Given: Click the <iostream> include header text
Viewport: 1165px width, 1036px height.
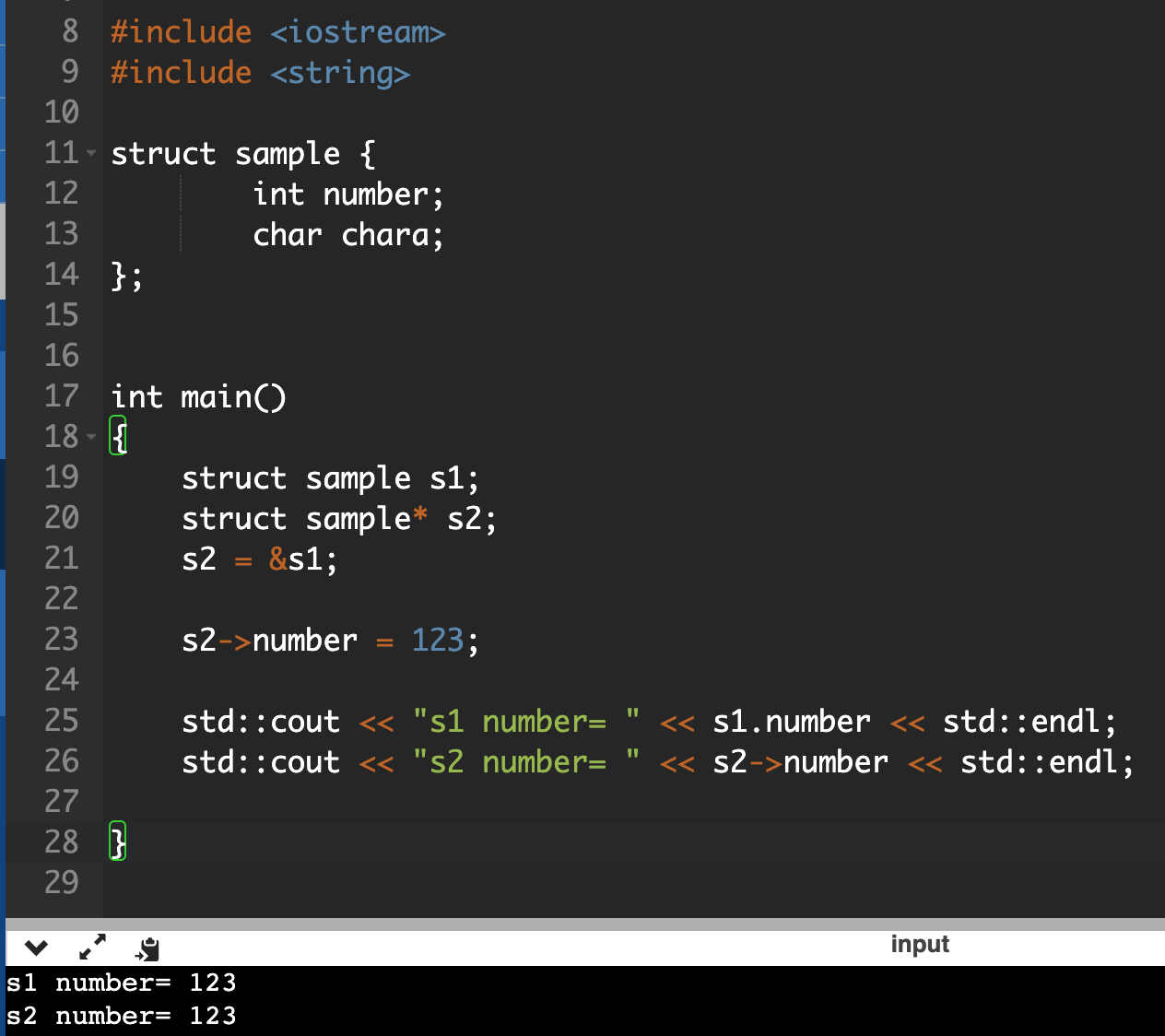Looking at the screenshot, I should click(x=358, y=32).
